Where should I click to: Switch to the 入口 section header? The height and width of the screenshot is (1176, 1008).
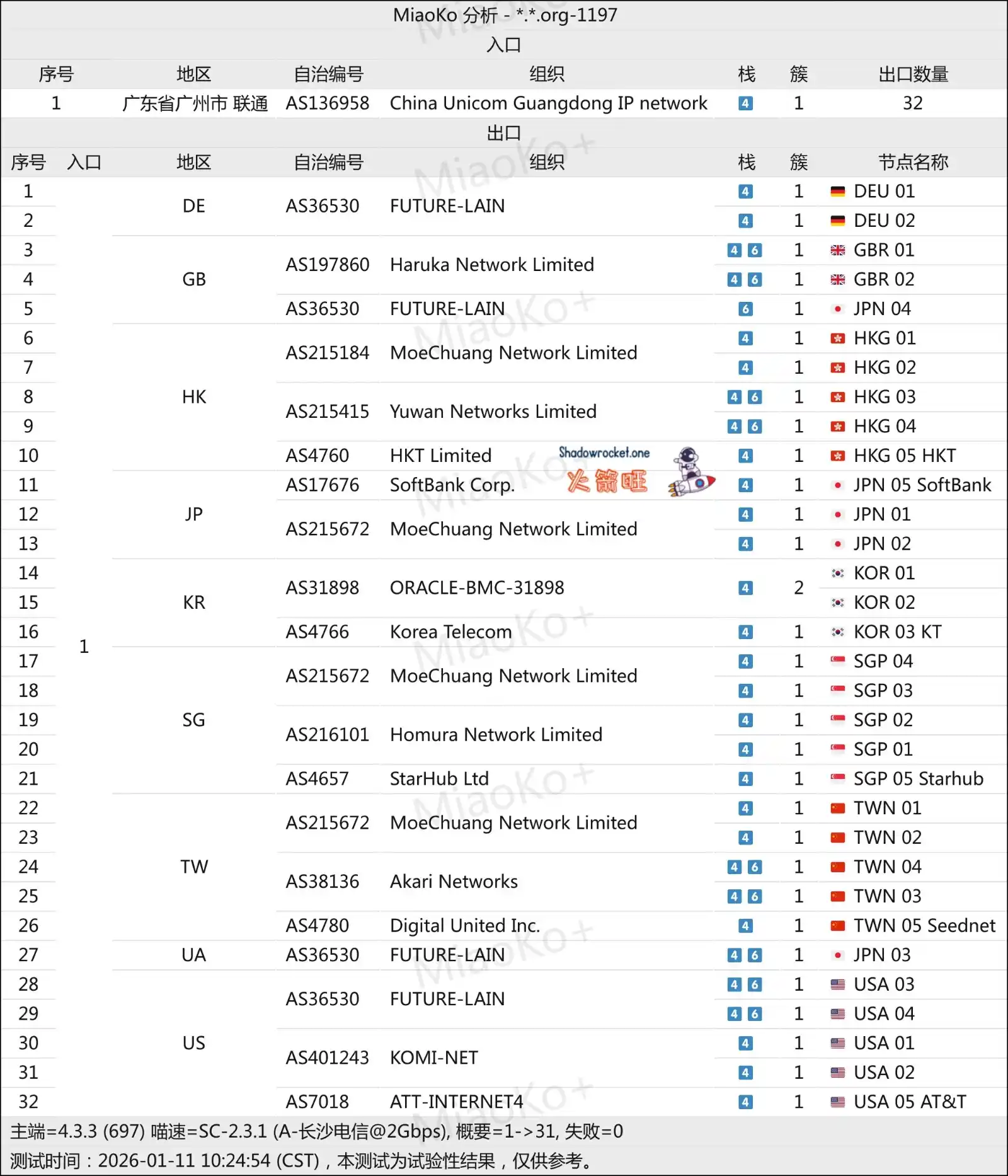click(504, 45)
